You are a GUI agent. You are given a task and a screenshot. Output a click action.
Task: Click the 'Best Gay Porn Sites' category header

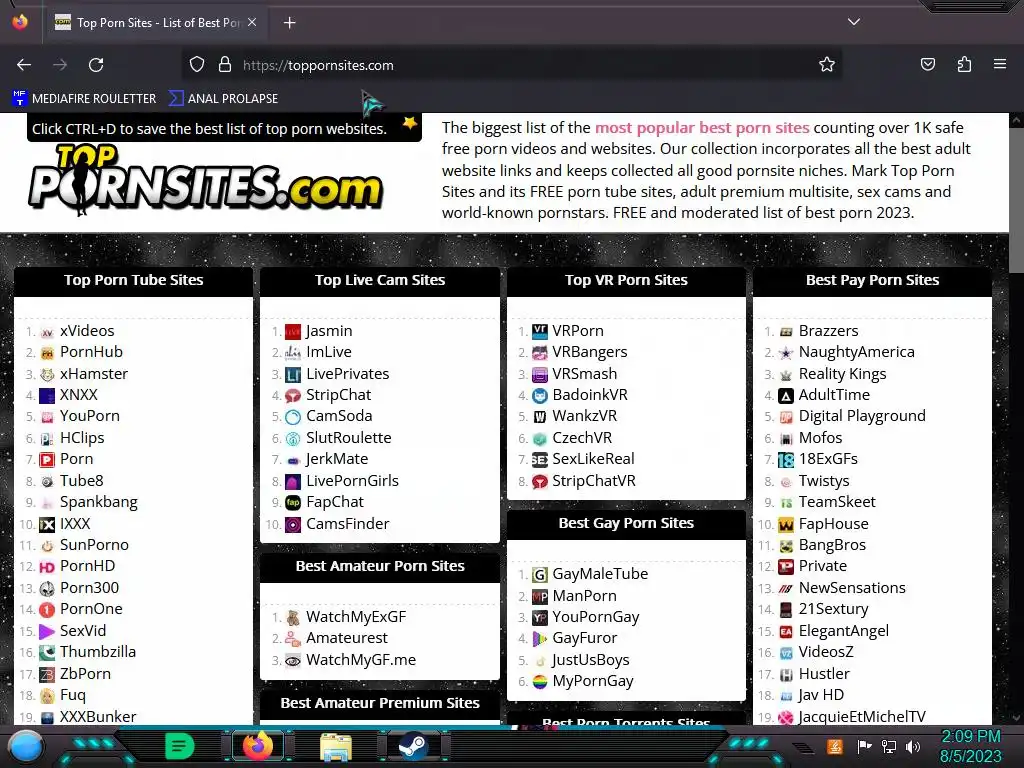coord(626,523)
